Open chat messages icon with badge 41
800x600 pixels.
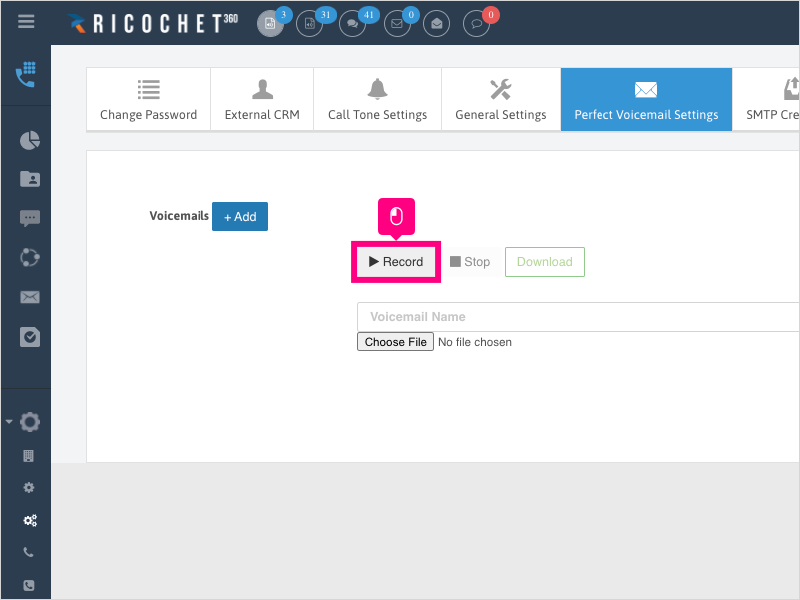pyautogui.click(x=352, y=23)
